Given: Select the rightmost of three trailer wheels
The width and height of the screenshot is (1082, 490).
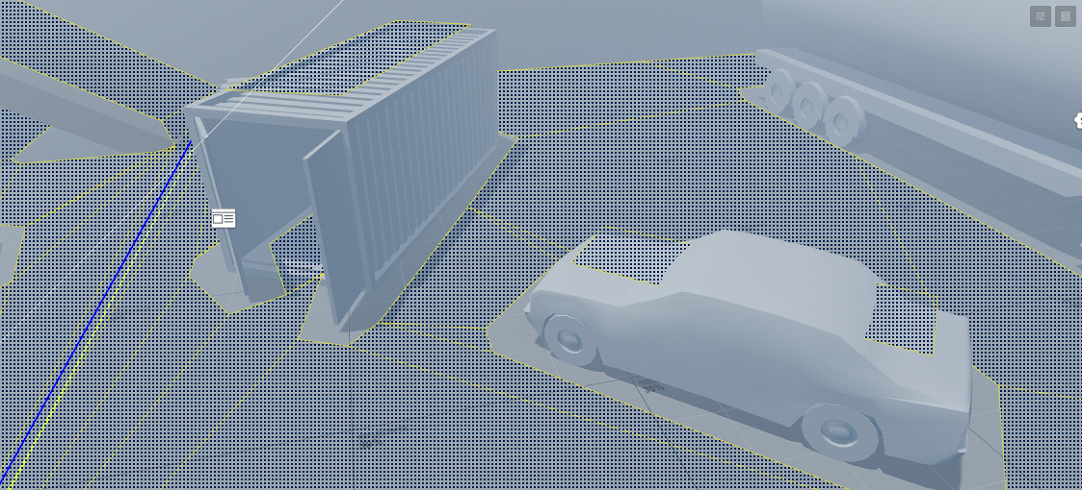Looking at the screenshot, I should click(x=846, y=118).
